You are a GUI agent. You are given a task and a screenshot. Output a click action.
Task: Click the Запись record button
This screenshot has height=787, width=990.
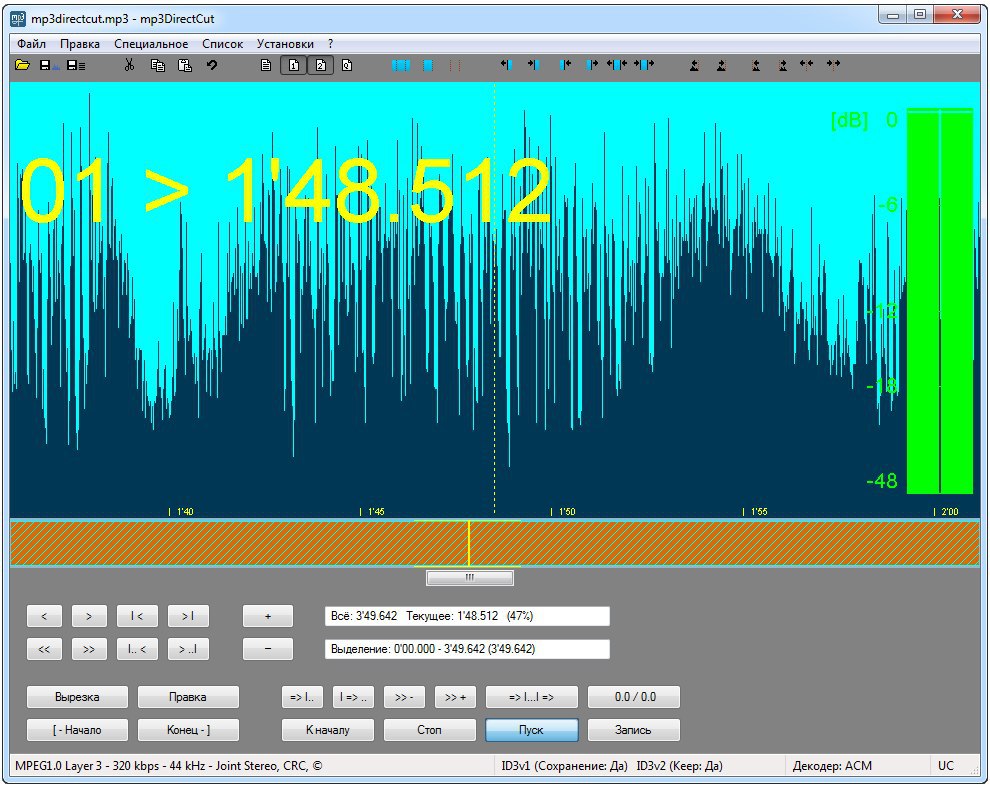tap(634, 730)
